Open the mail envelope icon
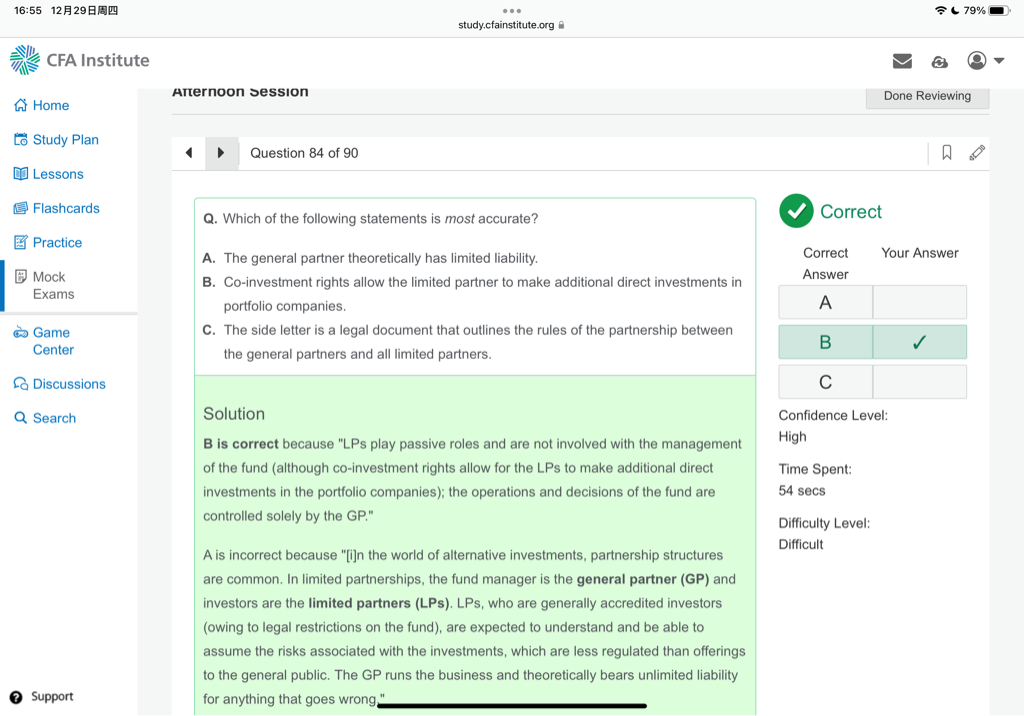 pos(902,61)
